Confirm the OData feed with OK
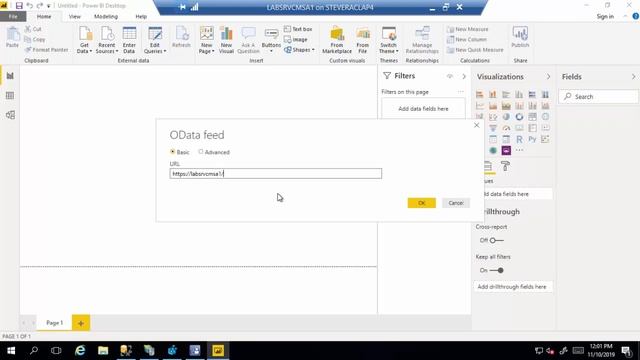 pos(421,203)
